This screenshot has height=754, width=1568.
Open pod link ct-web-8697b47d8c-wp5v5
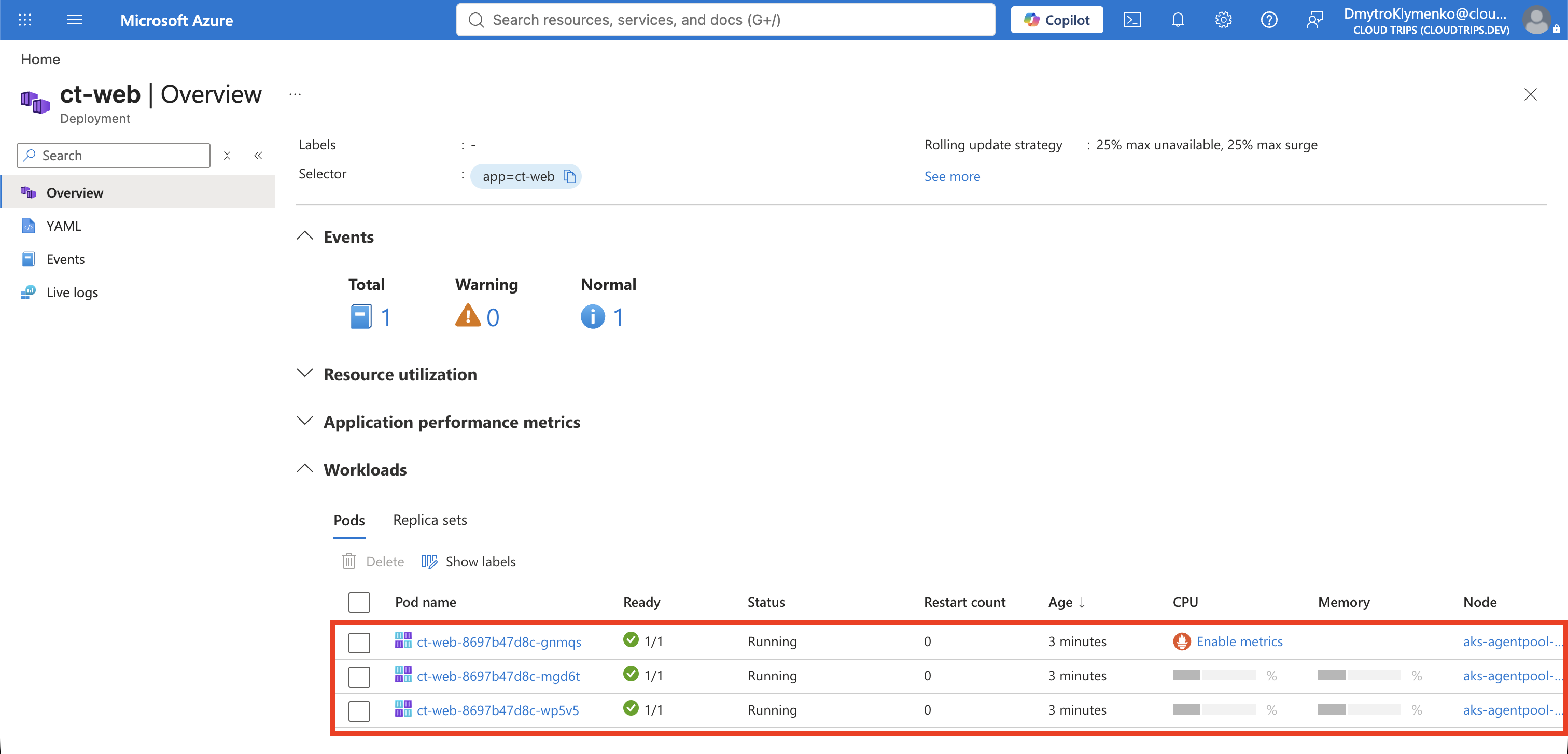[x=498, y=710]
